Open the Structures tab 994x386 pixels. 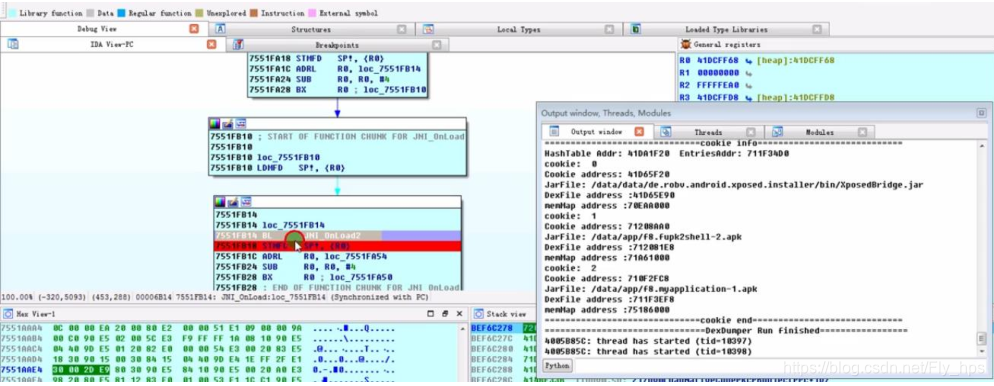311,29
